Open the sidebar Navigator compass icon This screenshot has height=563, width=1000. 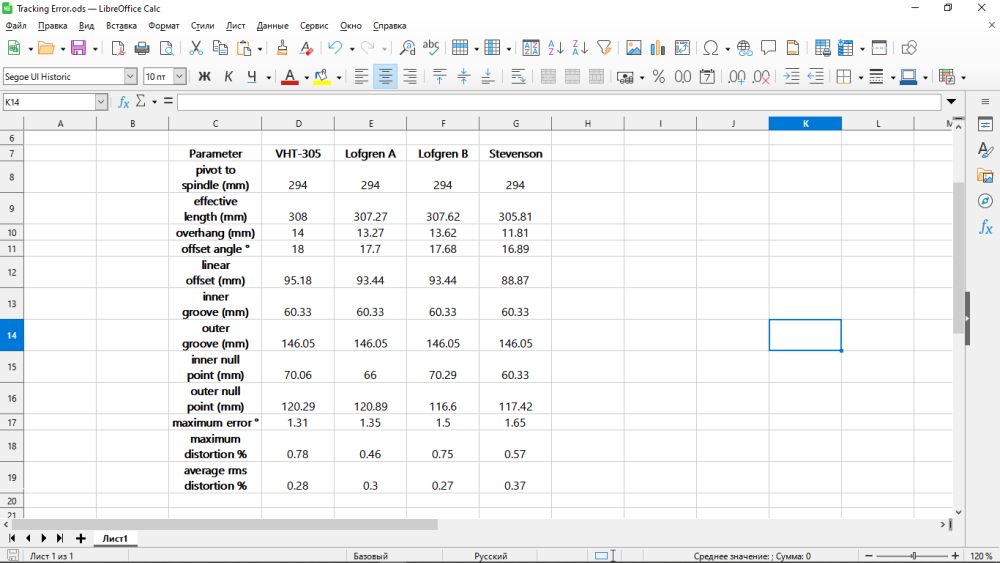(x=985, y=201)
